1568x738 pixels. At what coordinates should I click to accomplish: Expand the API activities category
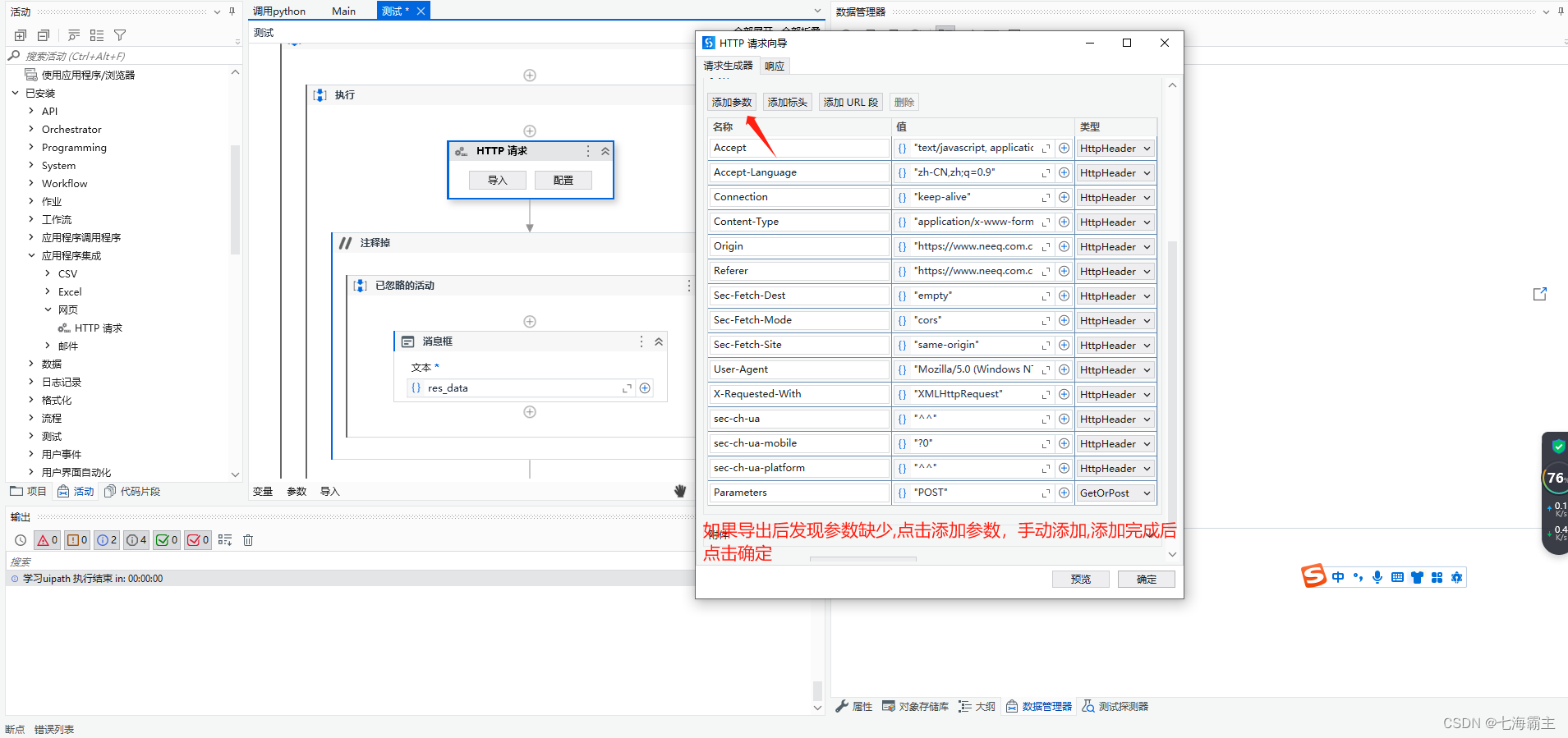click(x=31, y=111)
